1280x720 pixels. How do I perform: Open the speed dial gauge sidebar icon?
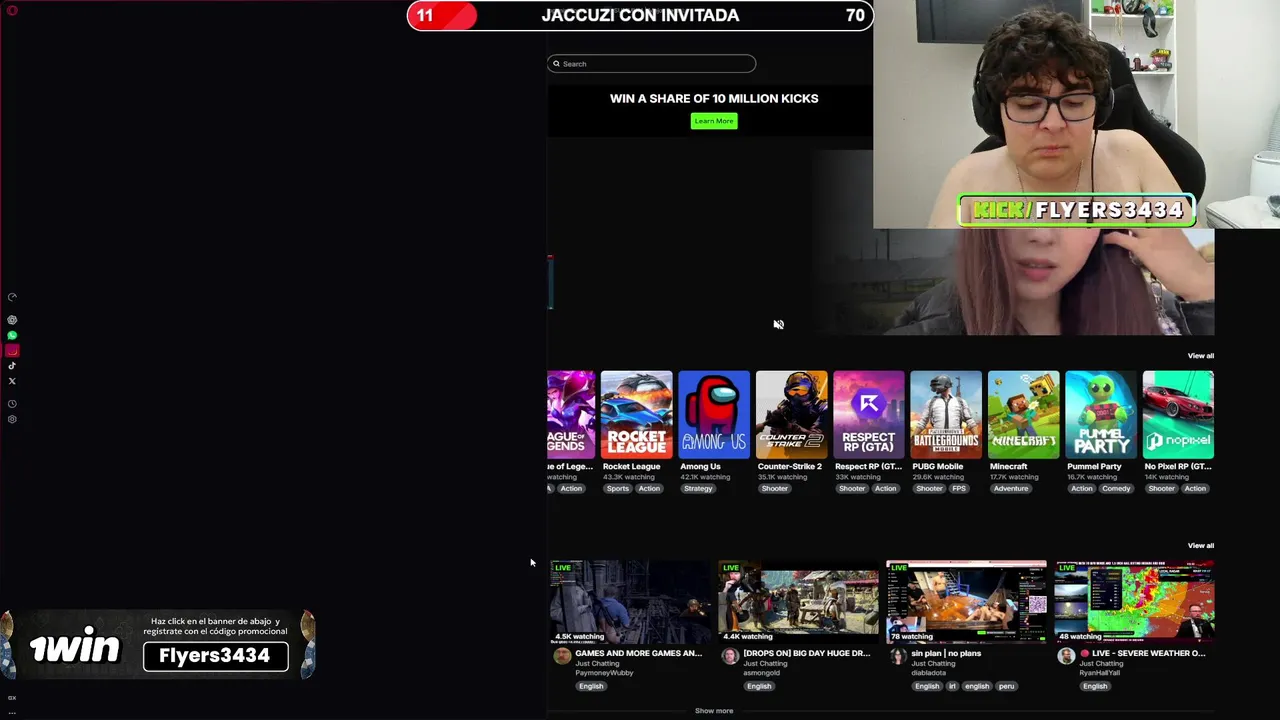pyautogui.click(x=12, y=297)
